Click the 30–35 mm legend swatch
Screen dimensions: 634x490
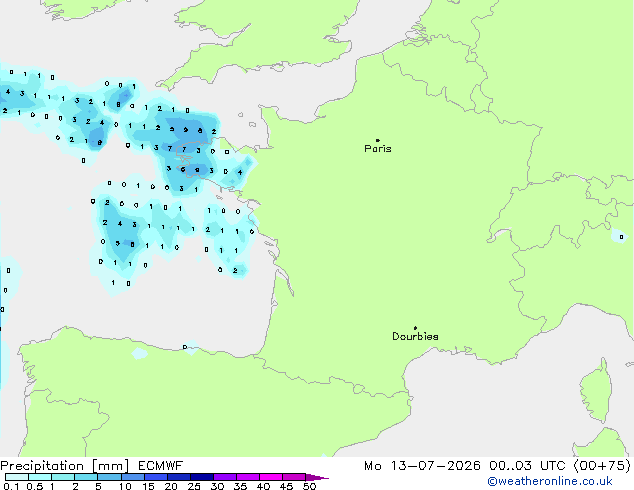click(x=224, y=477)
